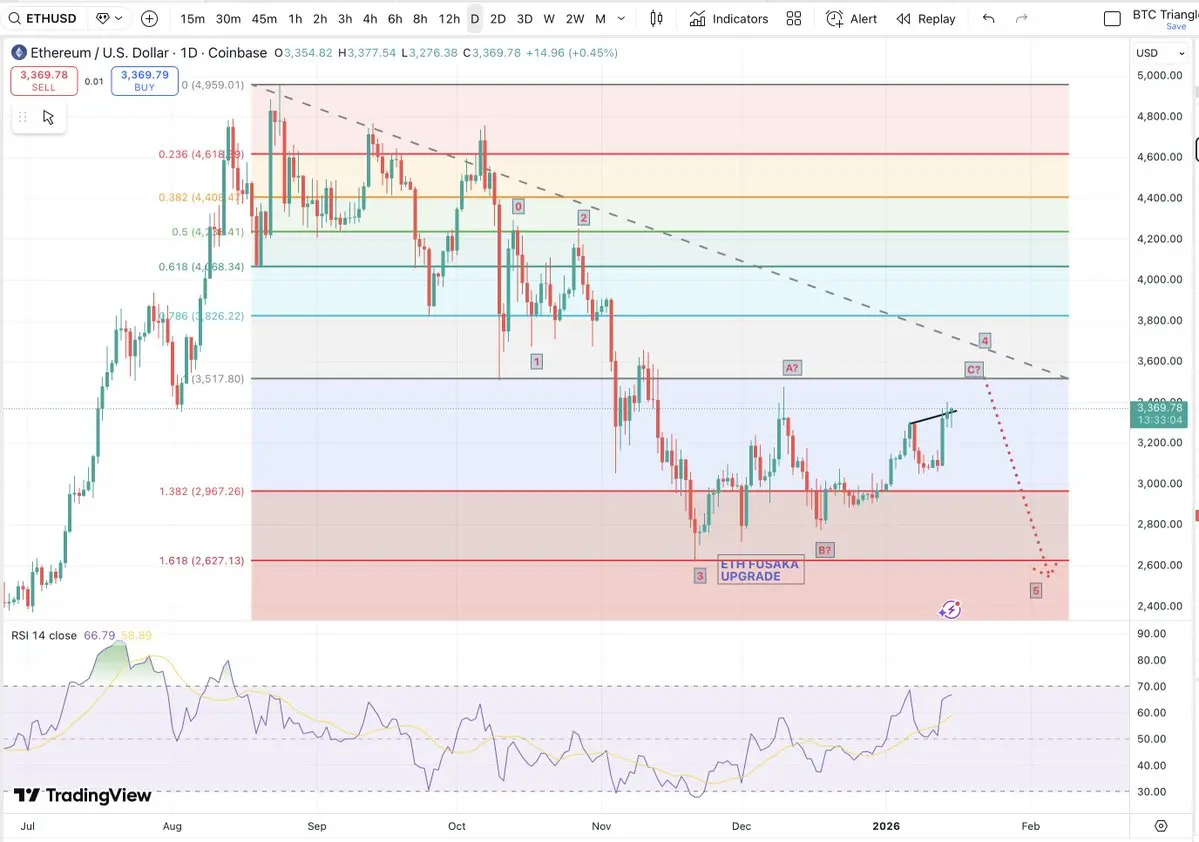Click the TradingView logo
Image resolution: width=1199 pixels, height=842 pixels.
pos(83,795)
